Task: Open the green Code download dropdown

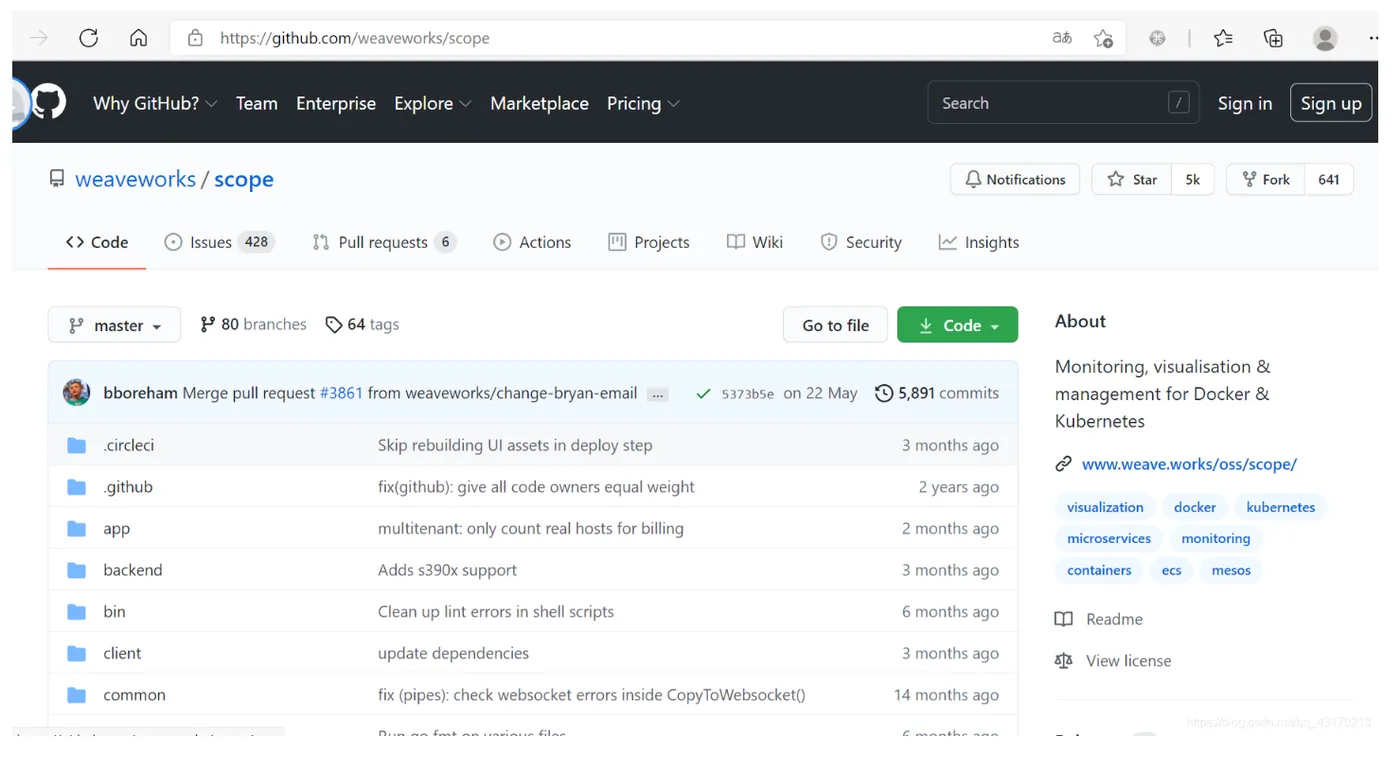Action: 957,325
